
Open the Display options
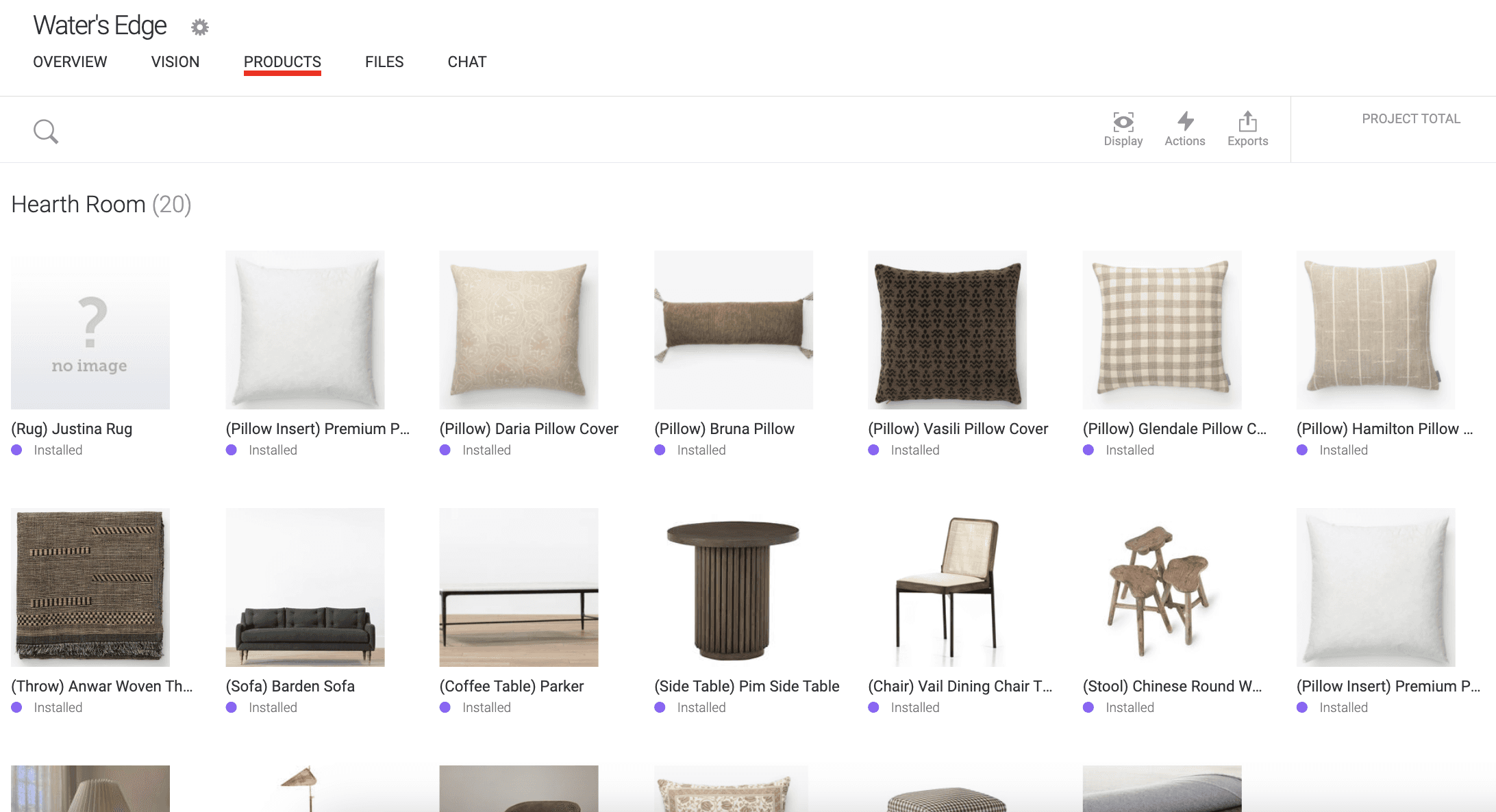1123,129
